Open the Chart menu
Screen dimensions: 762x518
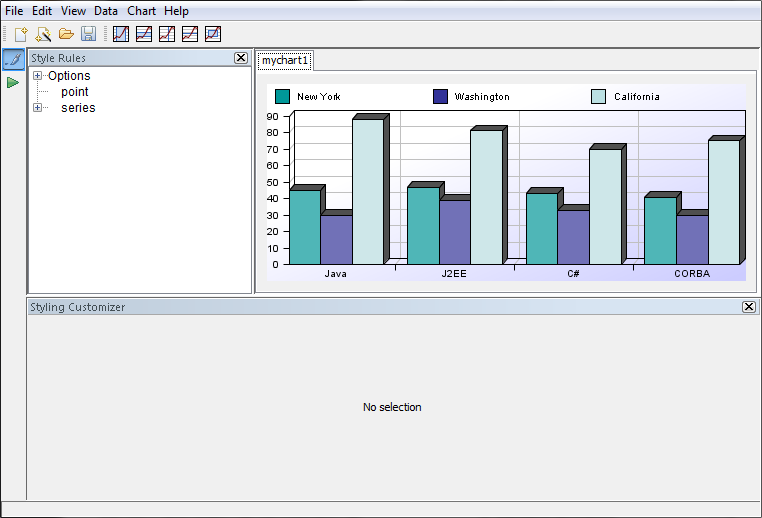point(141,11)
